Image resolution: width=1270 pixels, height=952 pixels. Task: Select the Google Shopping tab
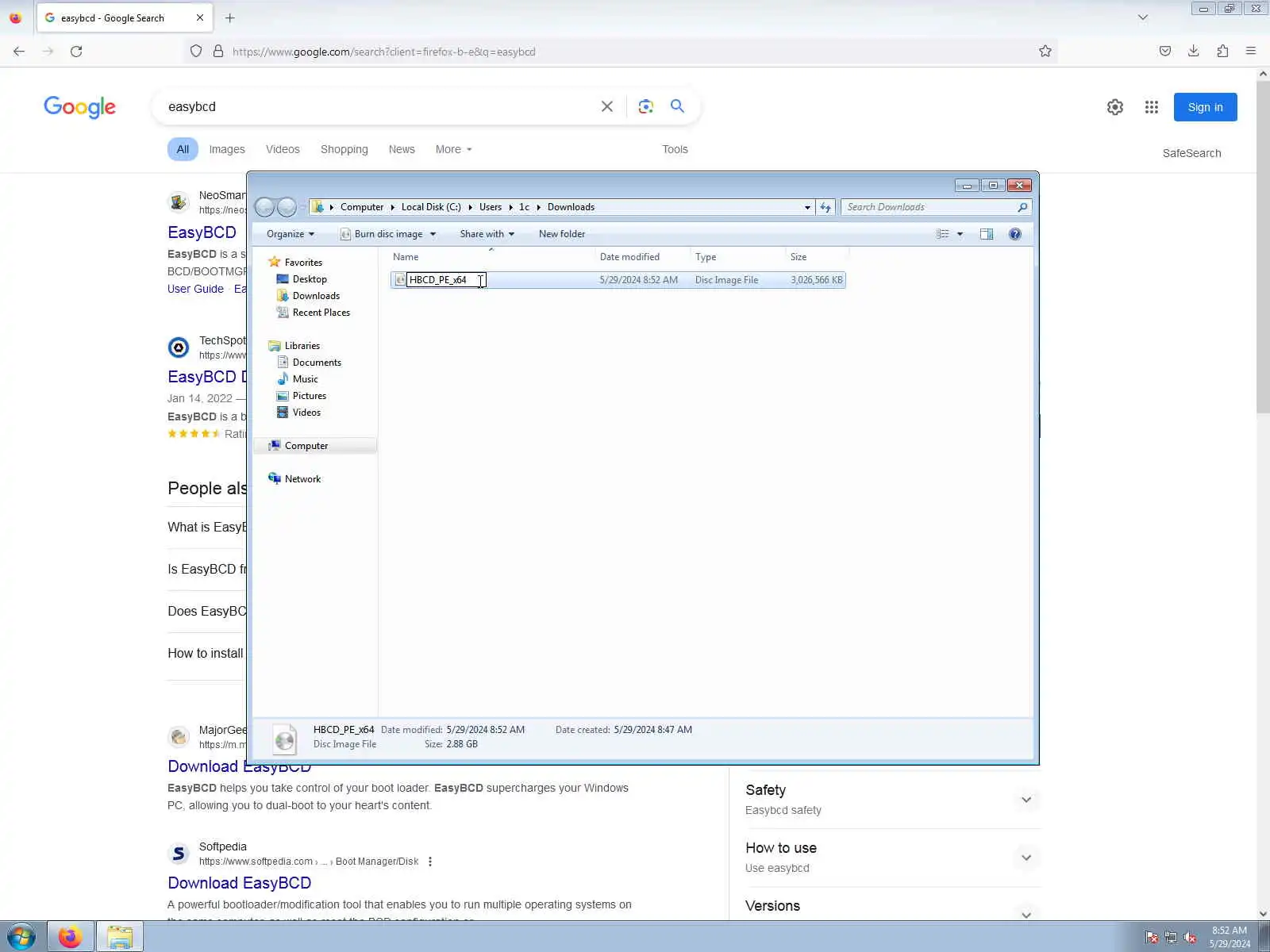[x=344, y=149]
